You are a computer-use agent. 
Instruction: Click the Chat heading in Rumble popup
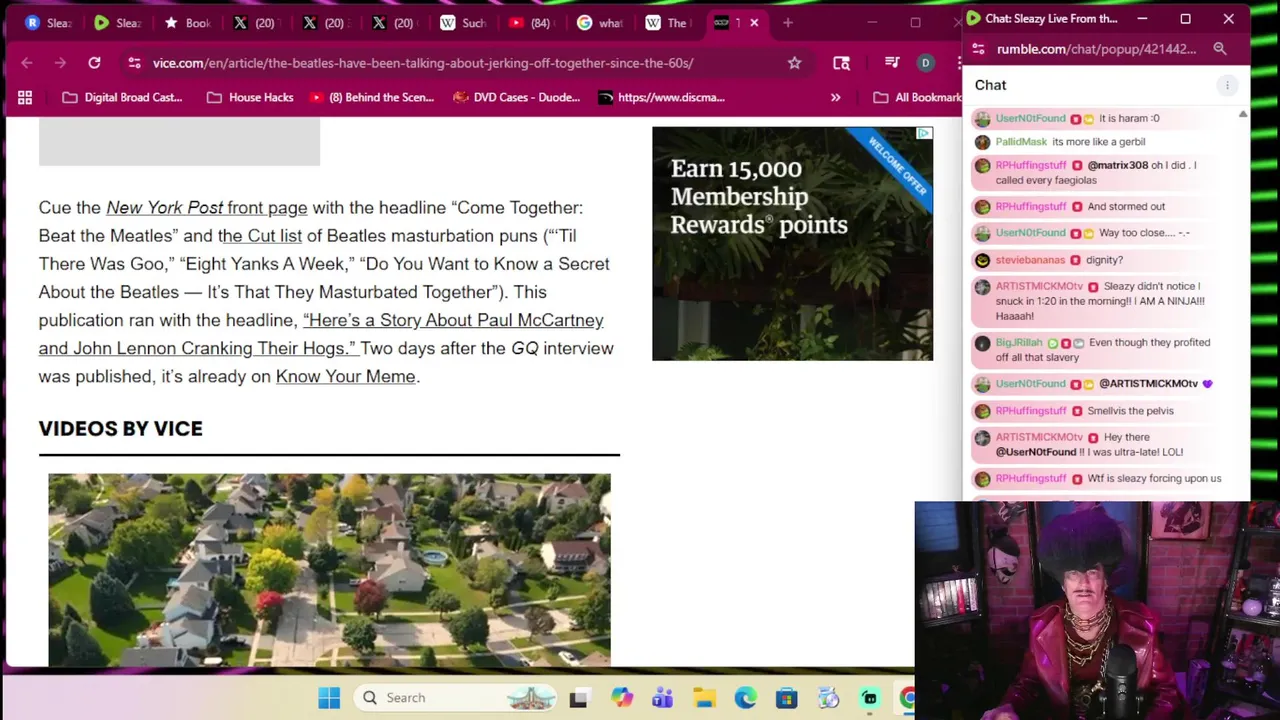[990, 85]
